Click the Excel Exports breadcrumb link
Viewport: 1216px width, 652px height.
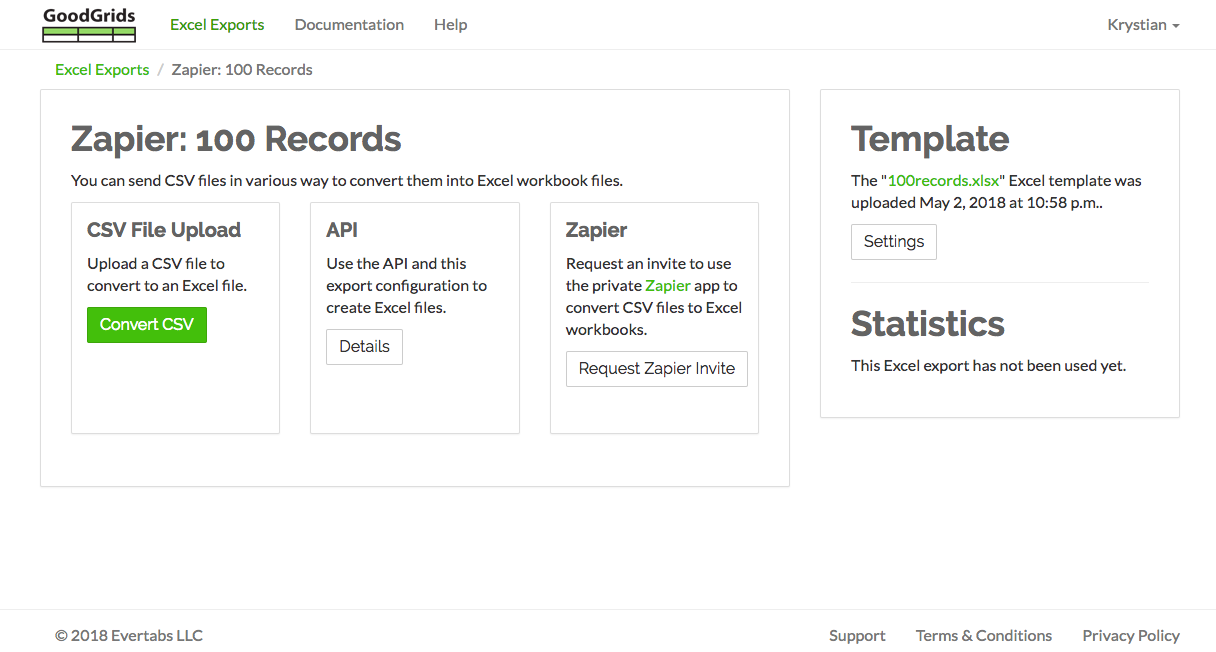click(x=102, y=70)
